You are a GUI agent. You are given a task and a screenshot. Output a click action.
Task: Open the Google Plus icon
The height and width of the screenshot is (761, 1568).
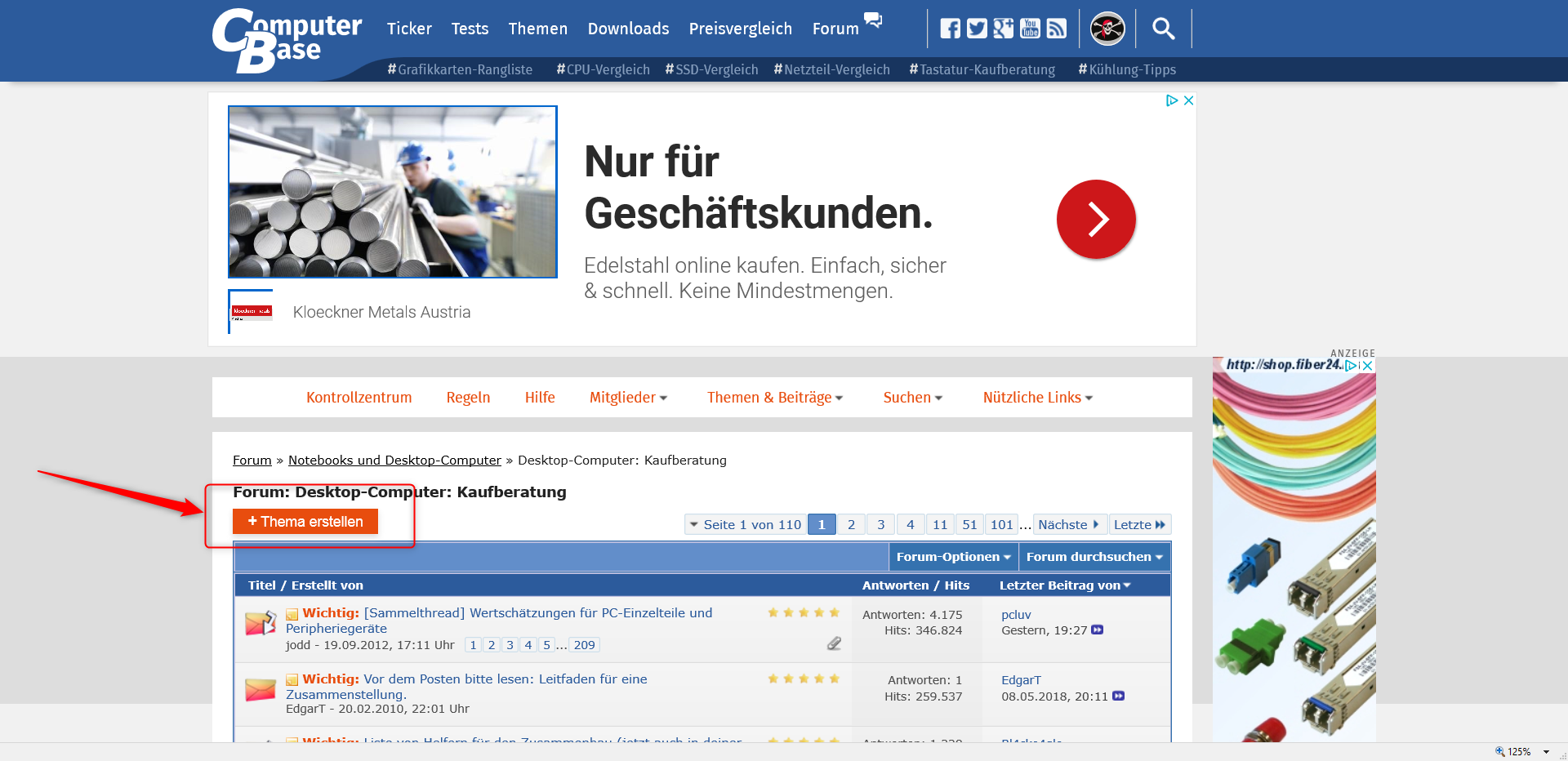click(x=1004, y=29)
